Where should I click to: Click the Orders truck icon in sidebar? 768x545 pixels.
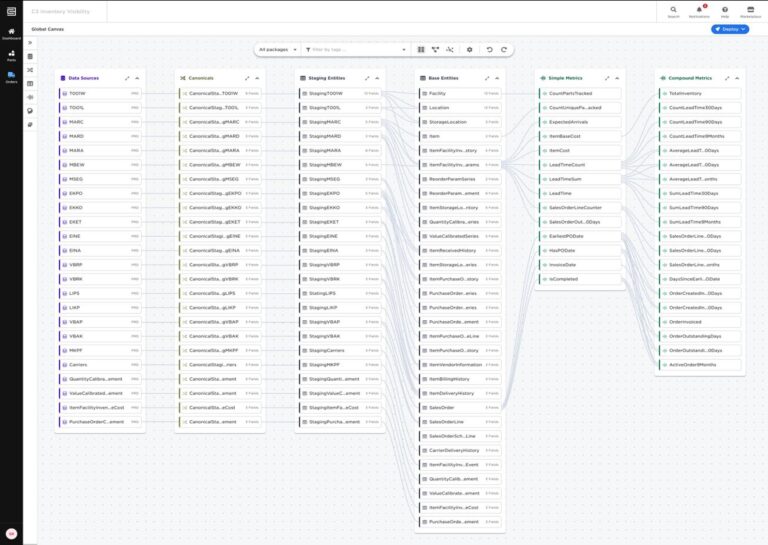click(11, 76)
